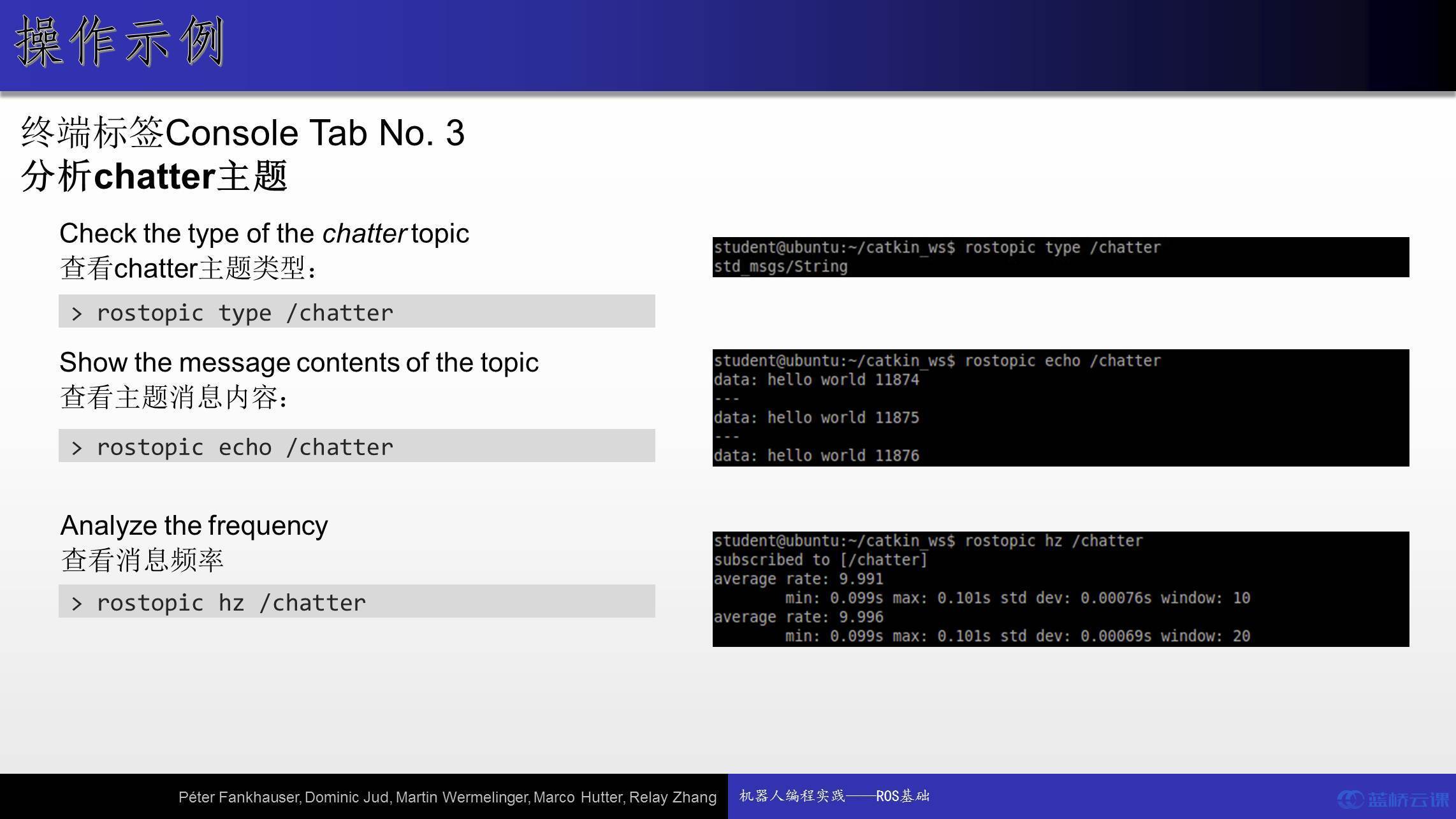Viewport: 1456px width, 819px height.
Task: Click terminal line subscribed to [/chatter]
Action: (820, 560)
